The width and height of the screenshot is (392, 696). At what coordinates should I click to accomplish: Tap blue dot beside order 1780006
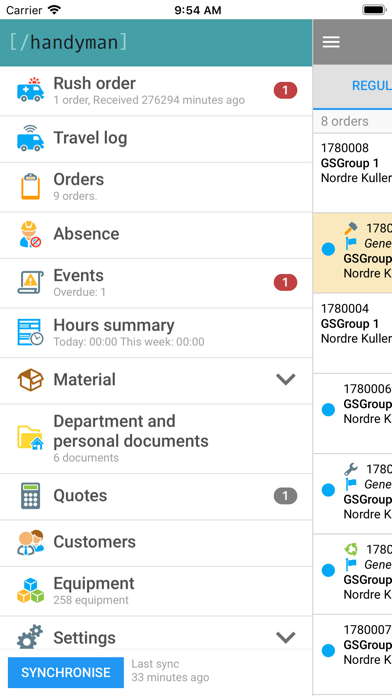(328, 409)
